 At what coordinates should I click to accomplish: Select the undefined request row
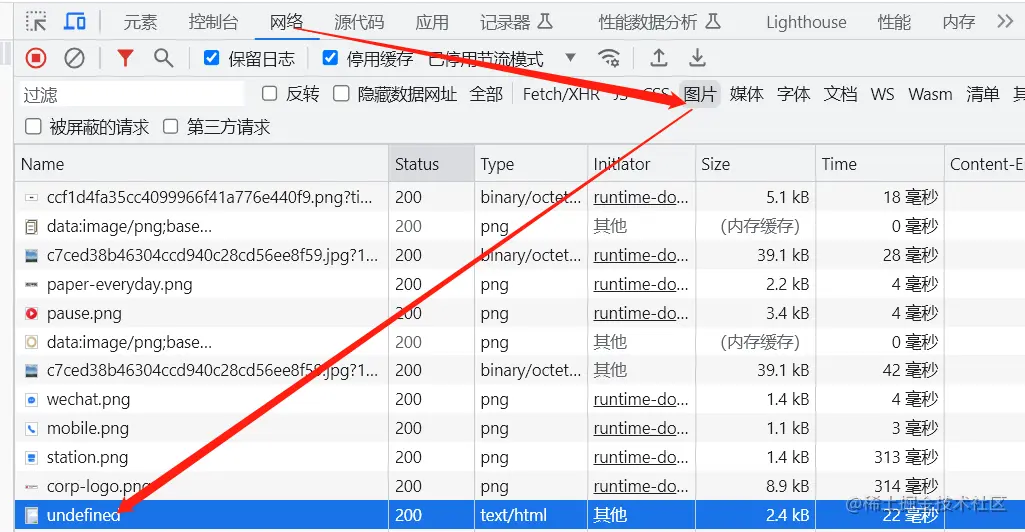coord(520,515)
